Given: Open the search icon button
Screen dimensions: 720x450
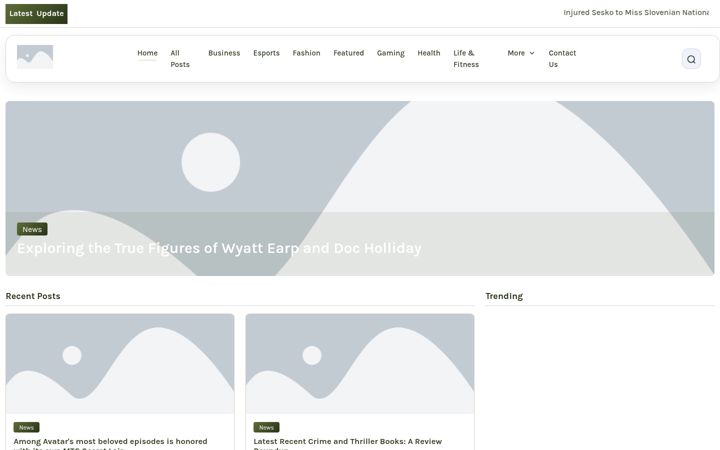Looking at the screenshot, I should (691, 59).
